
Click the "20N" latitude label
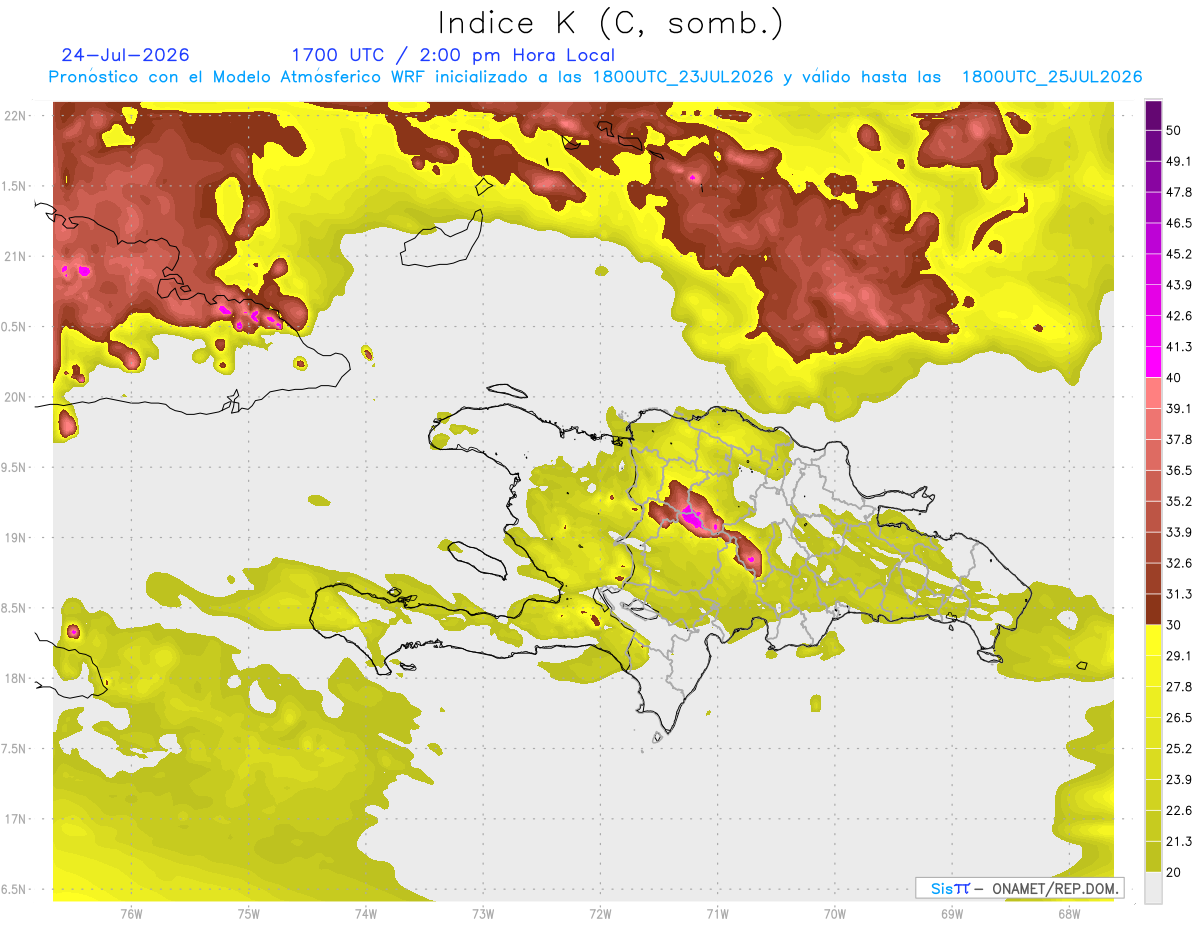15,397
